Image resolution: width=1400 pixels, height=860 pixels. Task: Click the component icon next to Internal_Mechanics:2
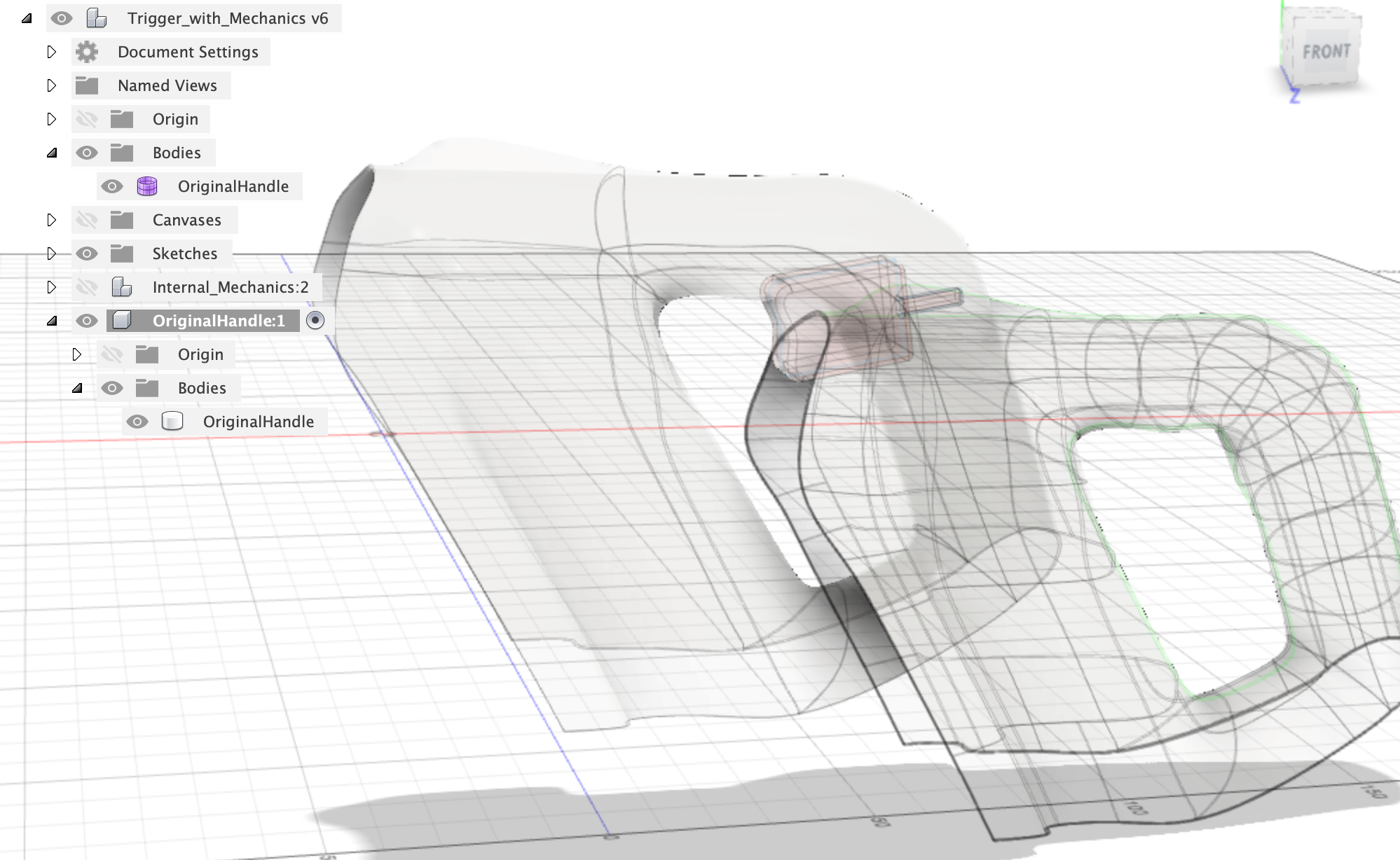[122, 287]
